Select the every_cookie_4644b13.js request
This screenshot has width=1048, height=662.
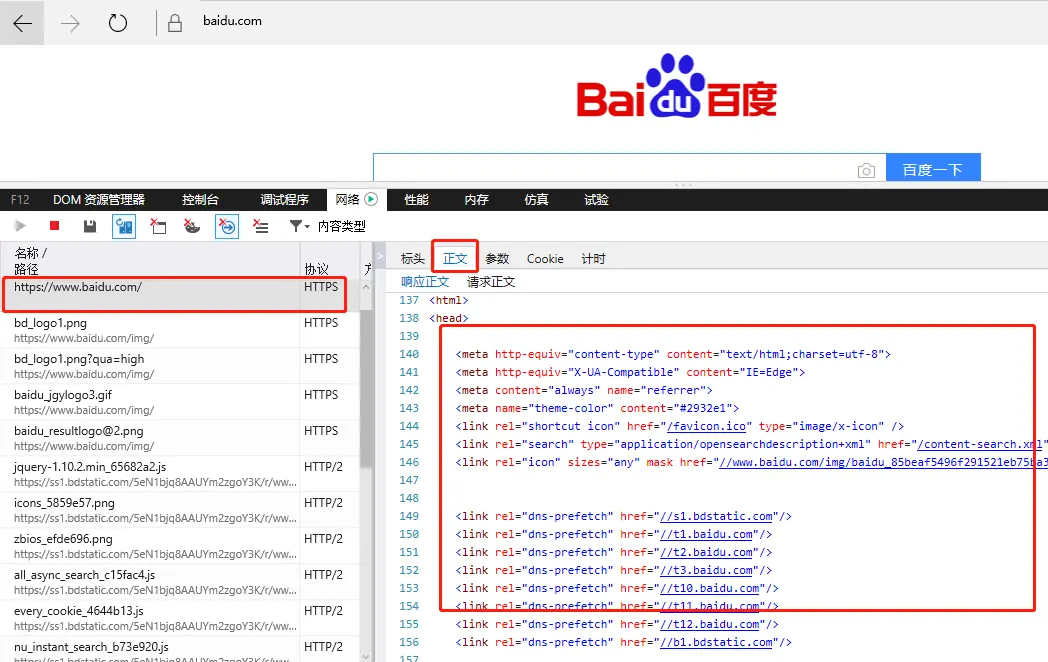click(180, 619)
